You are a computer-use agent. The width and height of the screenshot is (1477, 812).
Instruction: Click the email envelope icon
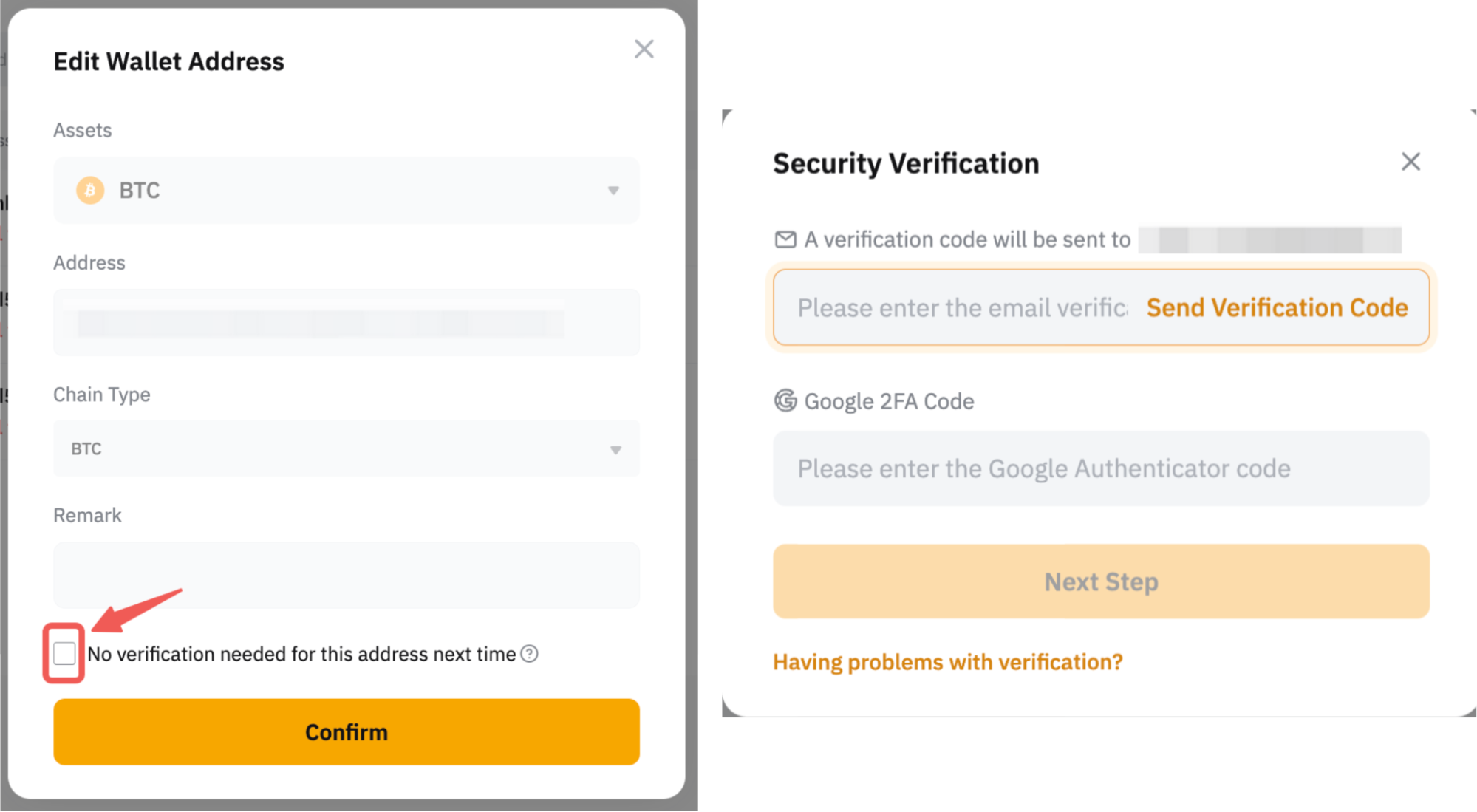(785, 239)
